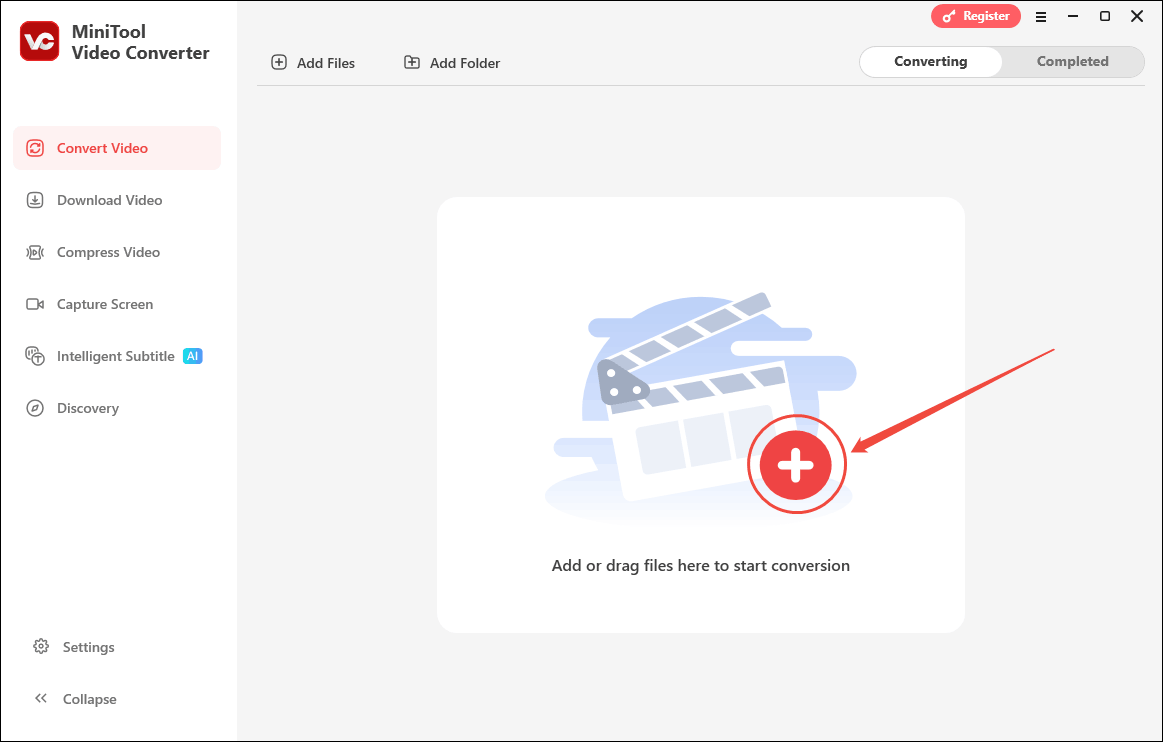Click the red plus button to add files

coord(797,464)
